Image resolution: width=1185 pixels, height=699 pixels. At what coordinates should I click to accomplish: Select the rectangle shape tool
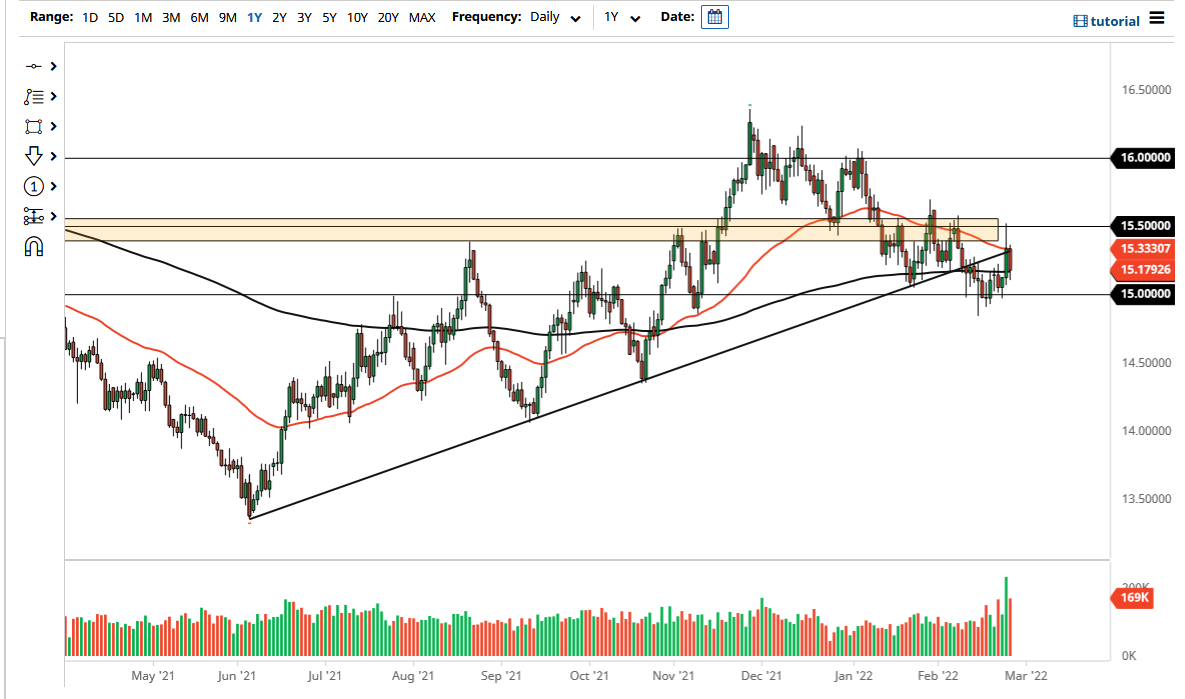pos(34,126)
